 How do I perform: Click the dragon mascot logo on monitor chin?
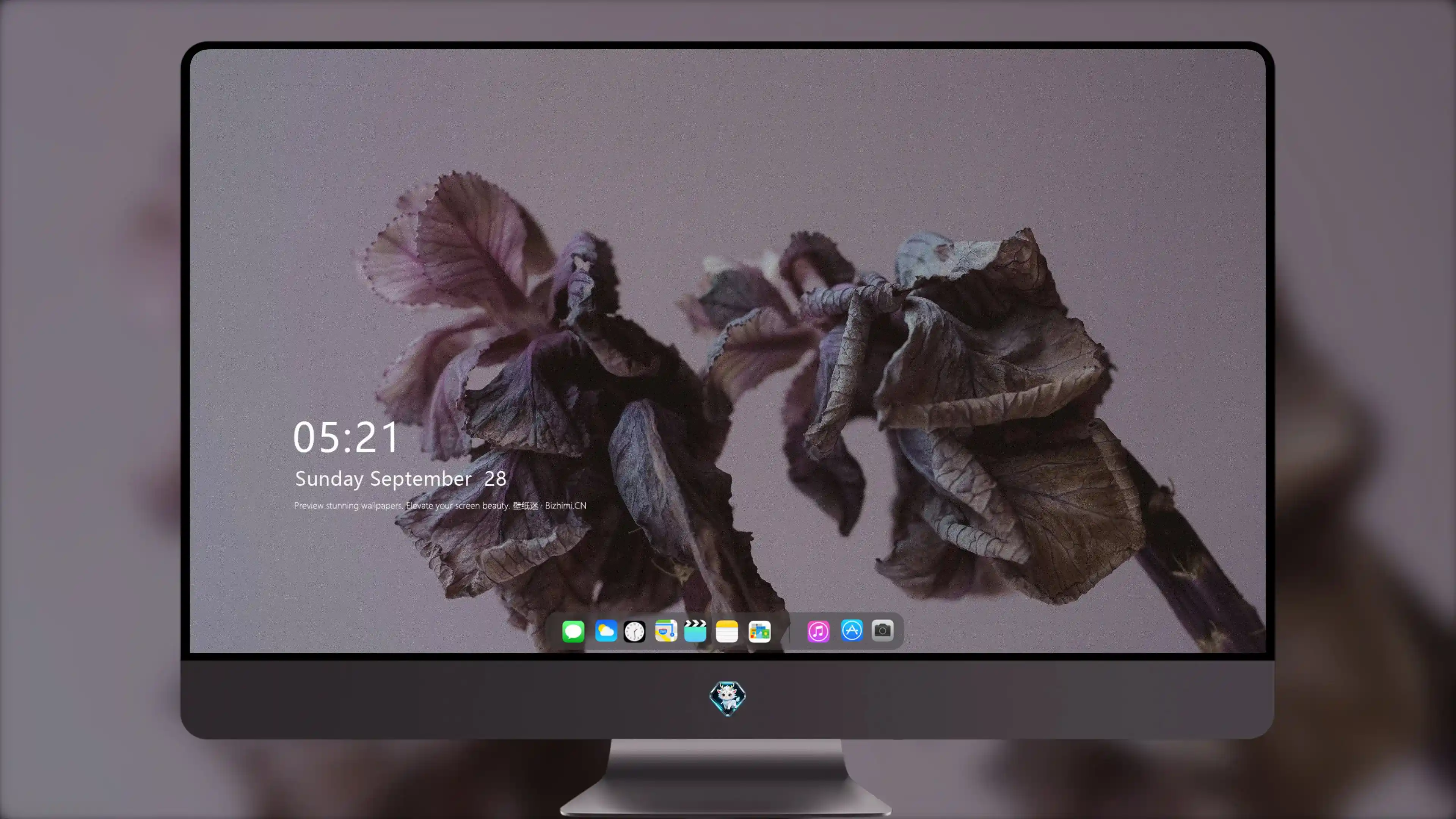(x=728, y=698)
